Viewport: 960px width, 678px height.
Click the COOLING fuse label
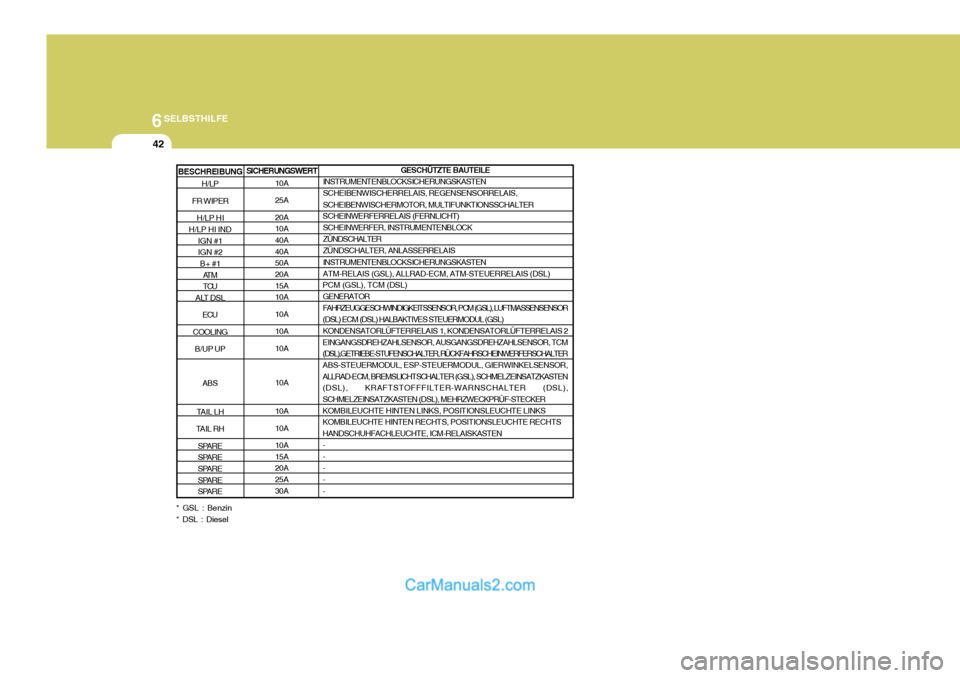pos(210,332)
